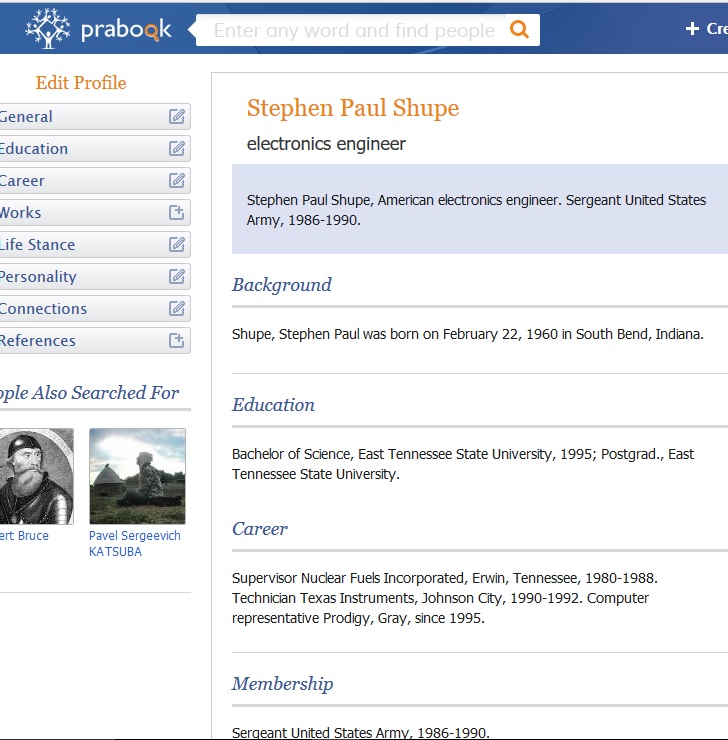This screenshot has height=740, width=728.
Task: Click the add icon beside Works
Action: coord(177,213)
